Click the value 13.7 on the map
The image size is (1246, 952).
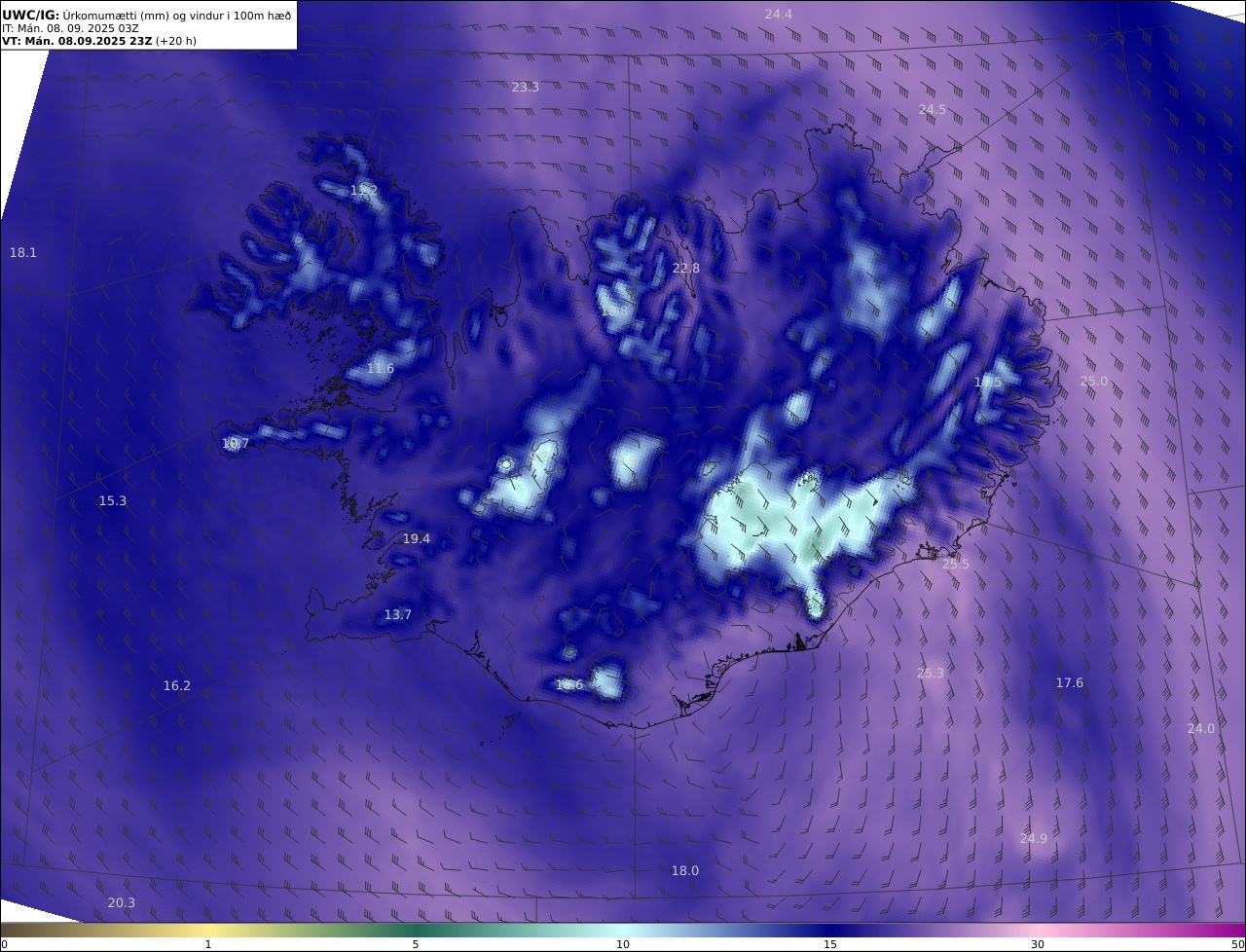coord(397,614)
